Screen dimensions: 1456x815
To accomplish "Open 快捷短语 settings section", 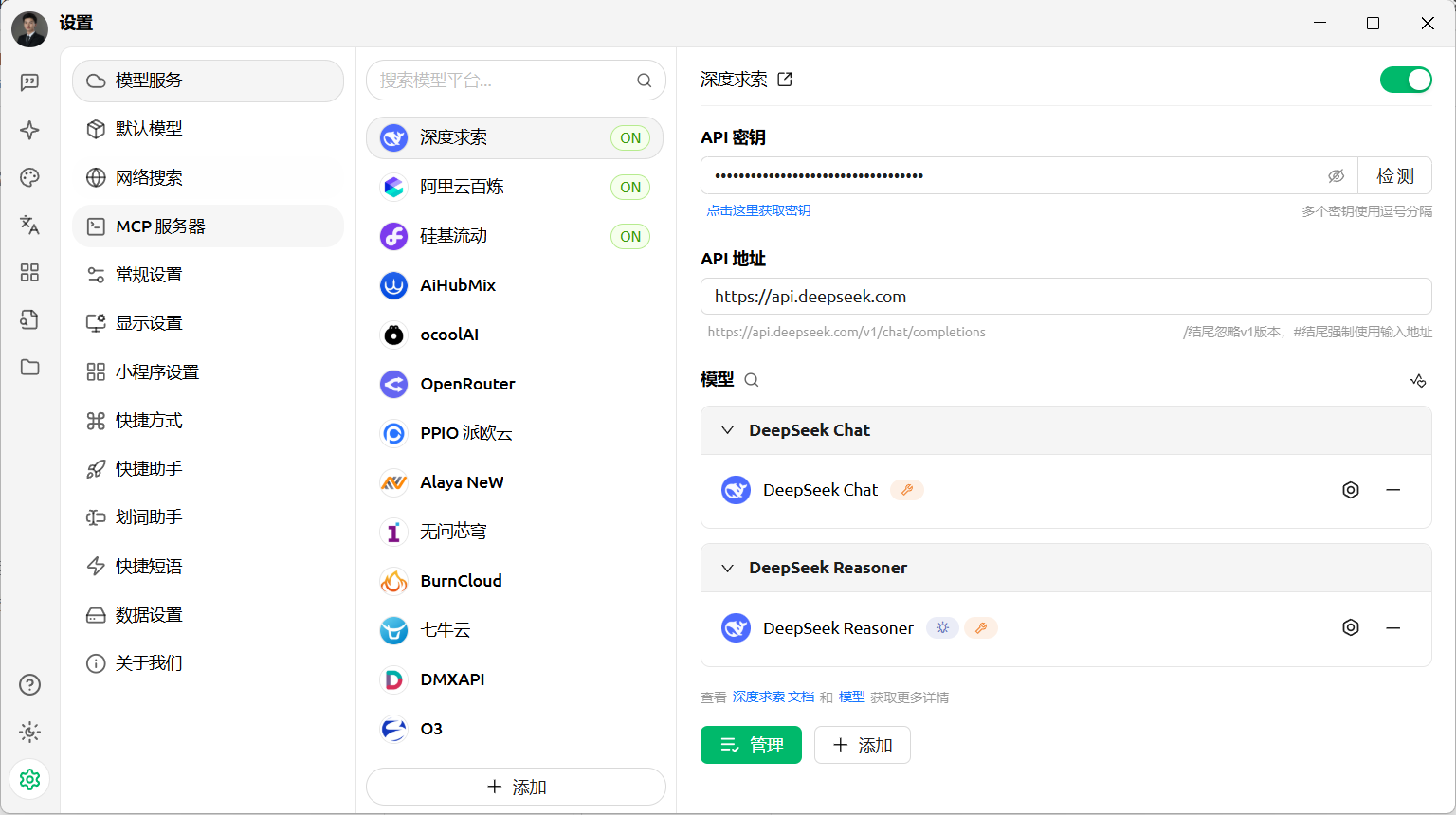I will (208, 567).
